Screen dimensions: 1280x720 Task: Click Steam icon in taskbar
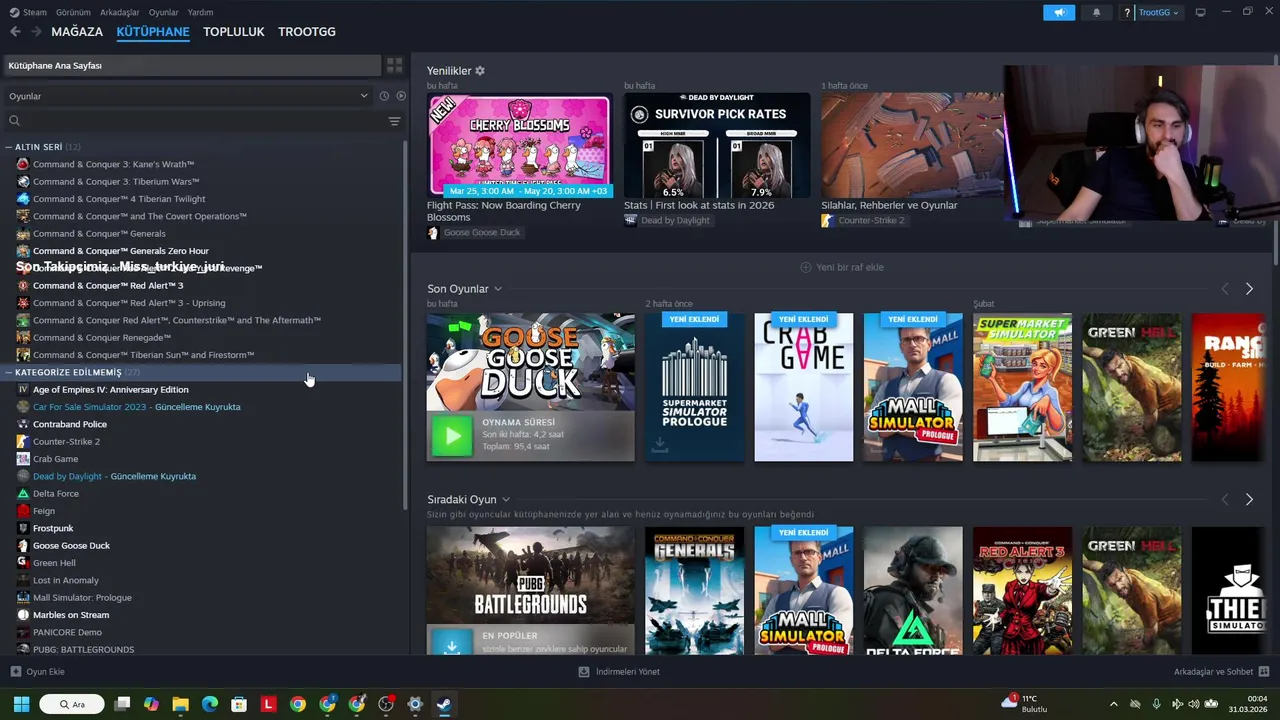[444, 704]
